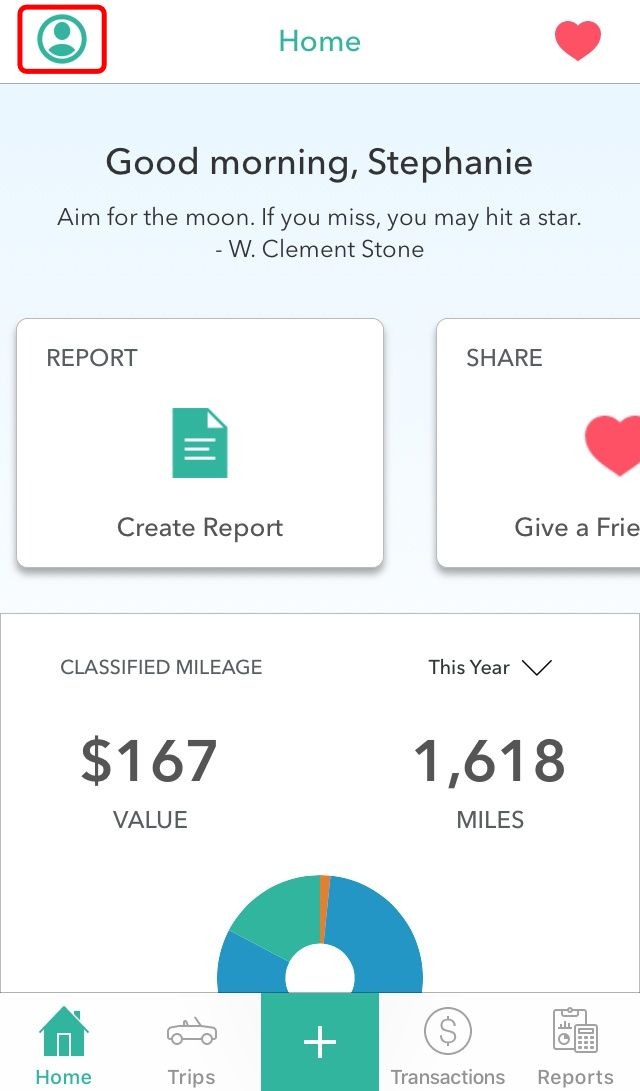Screen dimensions: 640x1091
Task: Switch to the Trips tab label
Action: pos(191,1076)
